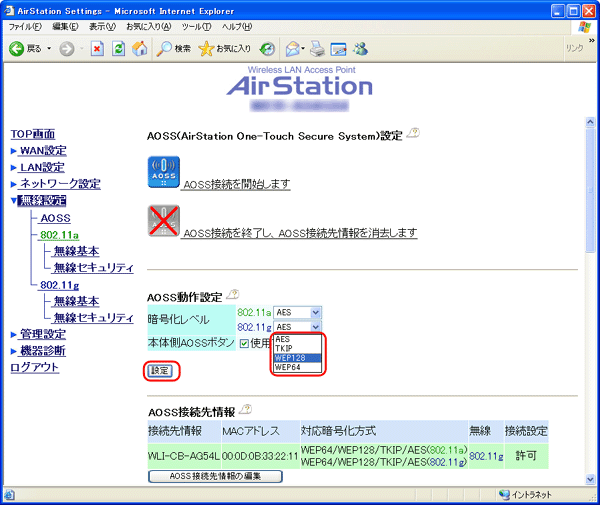
Task: Click scrollbar down arrow
Action: pos(590,479)
